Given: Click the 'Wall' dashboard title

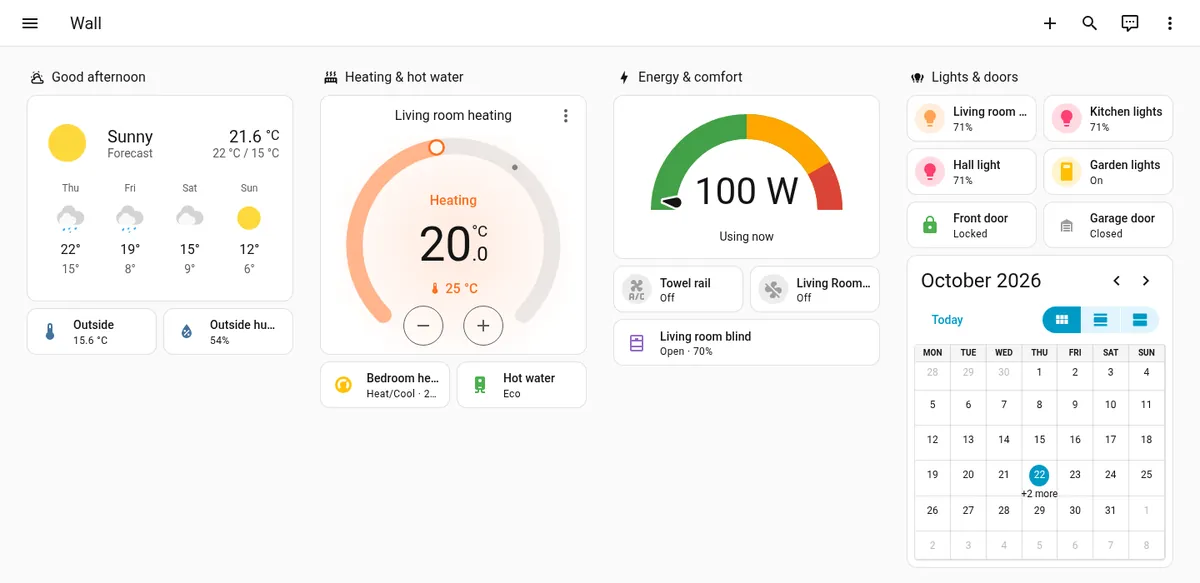Looking at the screenshot, I should coord(86,23).
